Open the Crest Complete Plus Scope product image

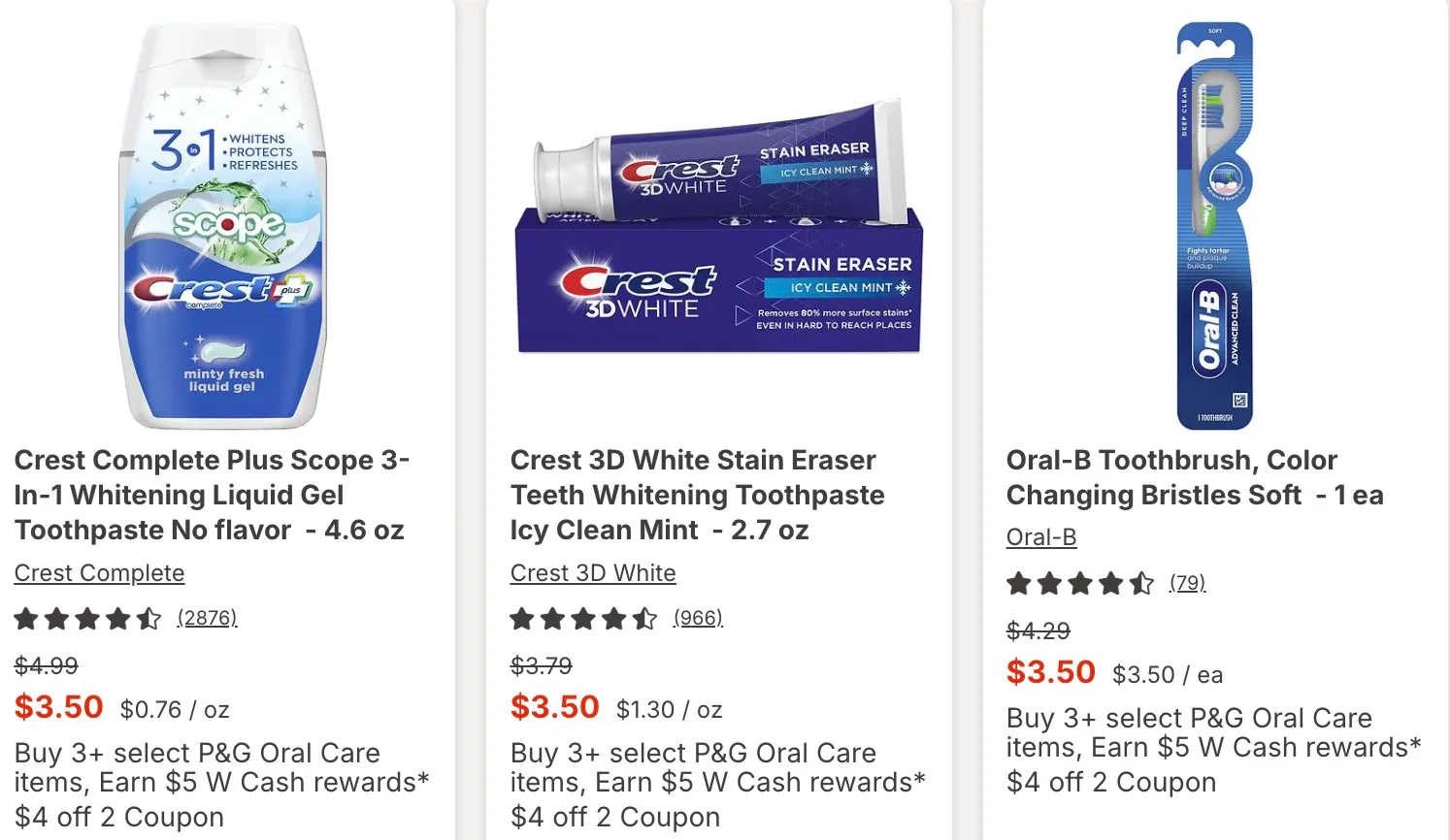223,225
